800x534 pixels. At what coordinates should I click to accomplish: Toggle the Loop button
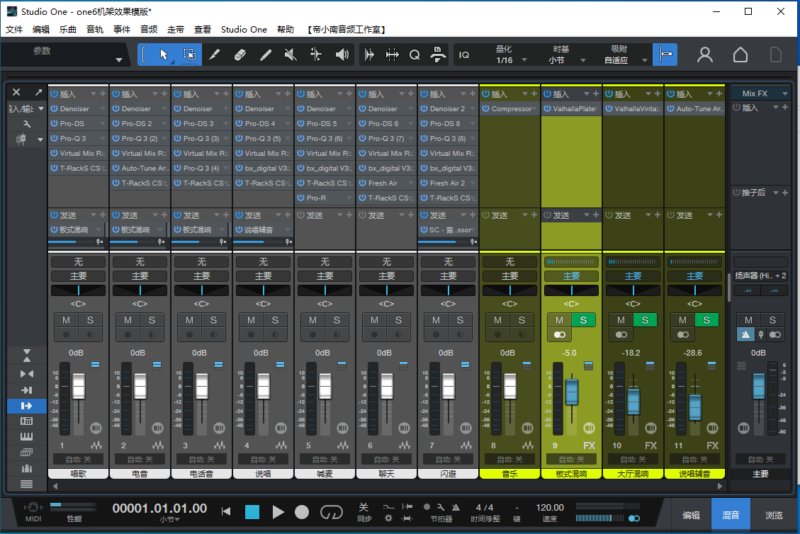coord(331,512)
